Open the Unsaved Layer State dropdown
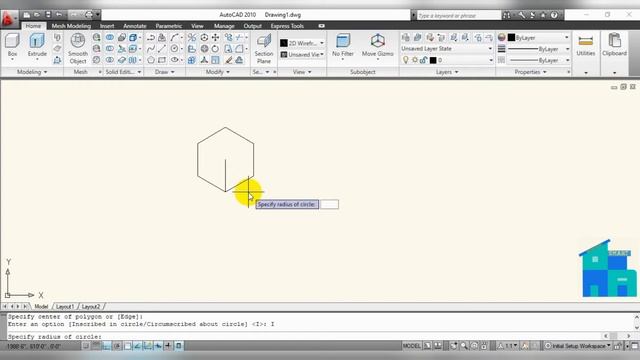The height and width of the screenshot is (360, 640). click(x=447, y=49)
